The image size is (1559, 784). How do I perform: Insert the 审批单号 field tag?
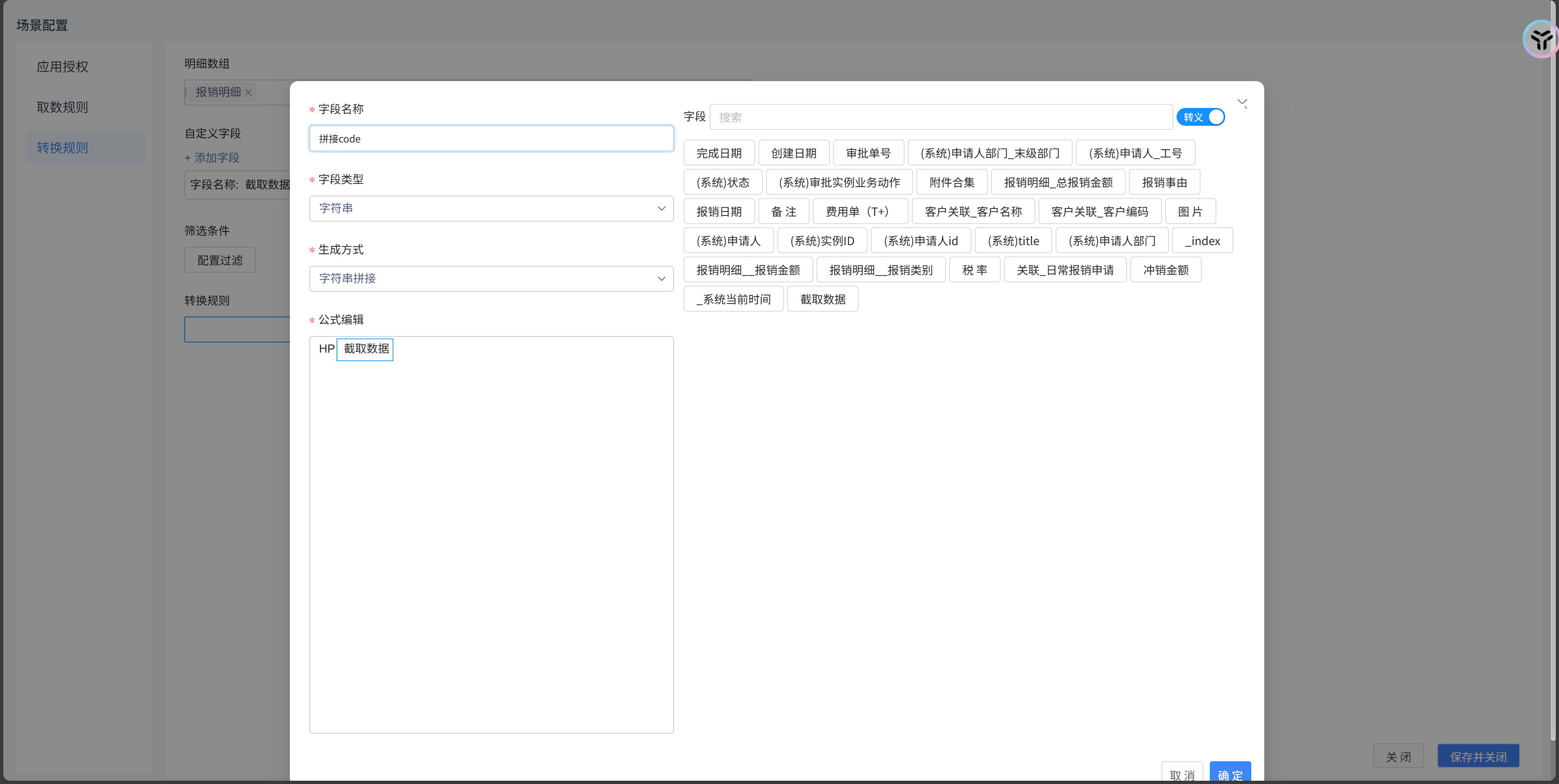[868, 153]
